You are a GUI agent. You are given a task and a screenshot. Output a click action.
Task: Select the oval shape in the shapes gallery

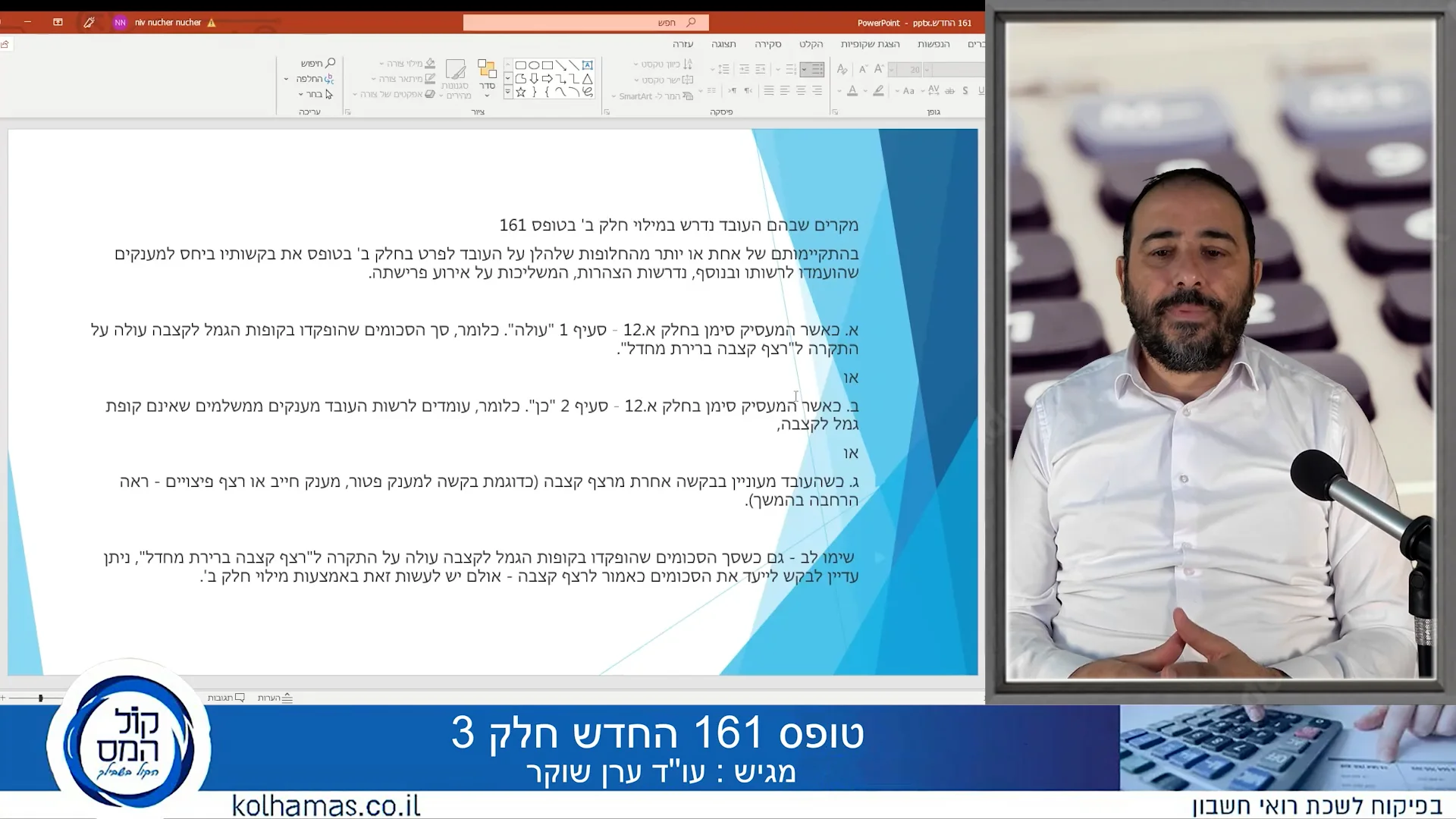(535, 64)
